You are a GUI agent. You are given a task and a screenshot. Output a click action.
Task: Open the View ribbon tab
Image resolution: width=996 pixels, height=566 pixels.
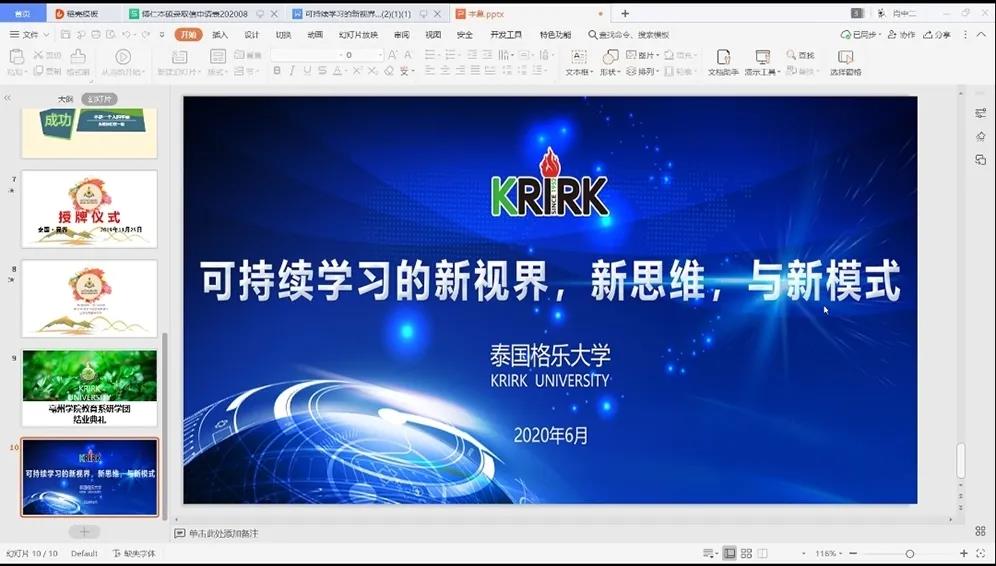click(x=433, y=34)
